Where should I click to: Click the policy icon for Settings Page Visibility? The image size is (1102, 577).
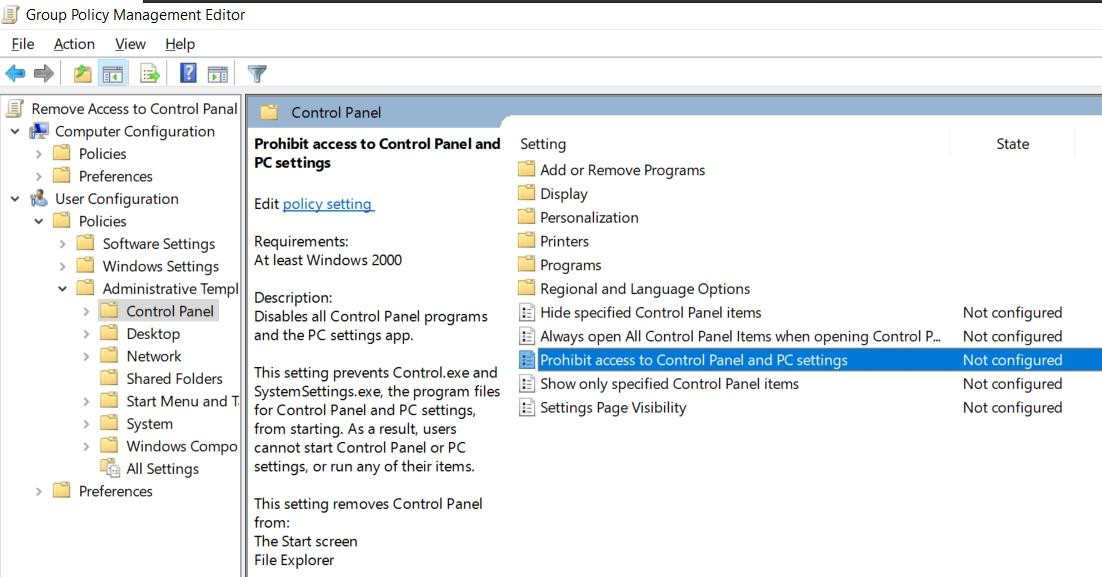pos(526,408)
